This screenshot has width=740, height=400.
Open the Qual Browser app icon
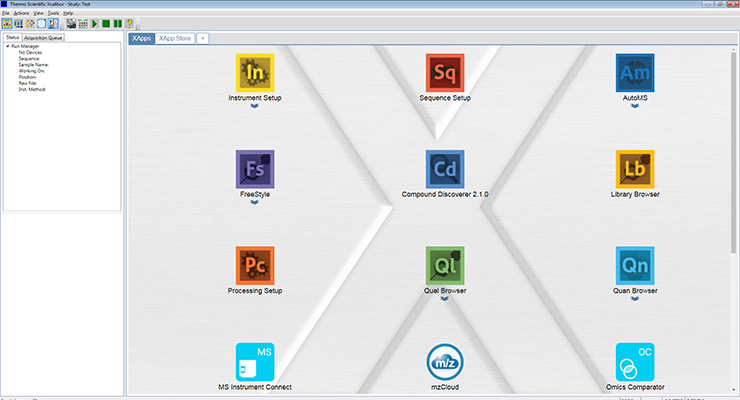(x=445, y=266)
